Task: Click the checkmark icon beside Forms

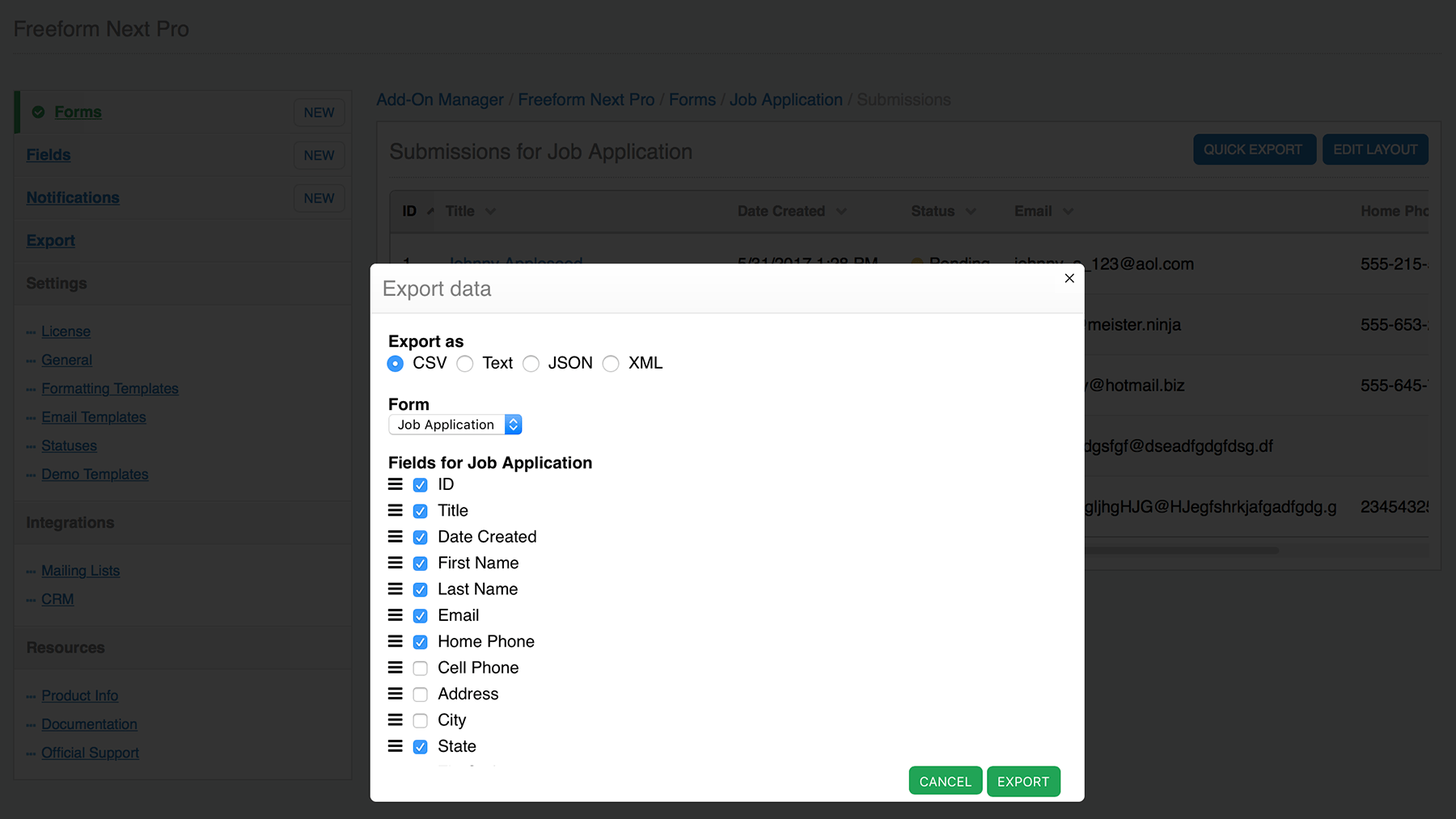Action: click(38, 112)
